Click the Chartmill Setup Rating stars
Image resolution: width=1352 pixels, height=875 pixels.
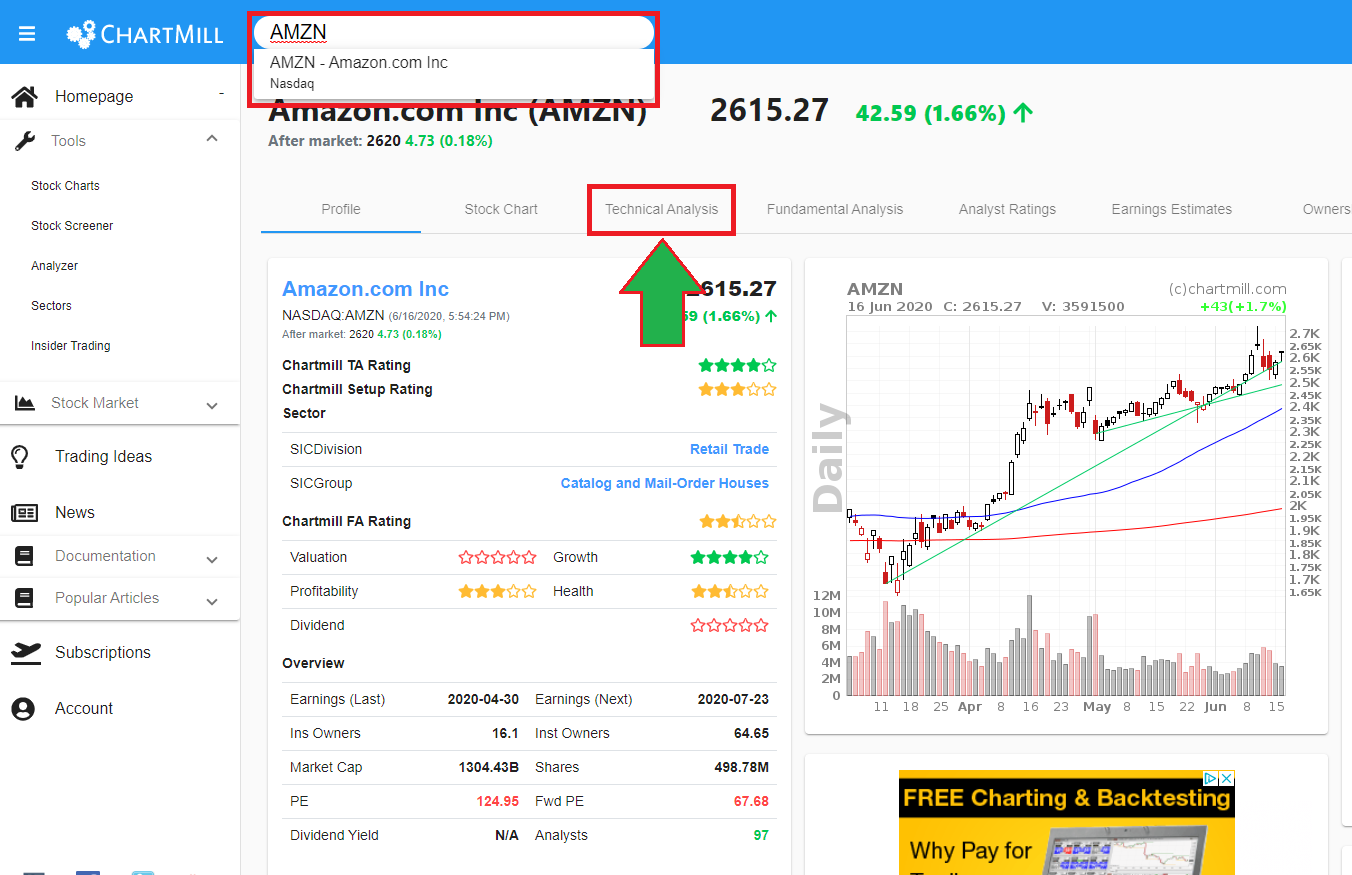737,390
